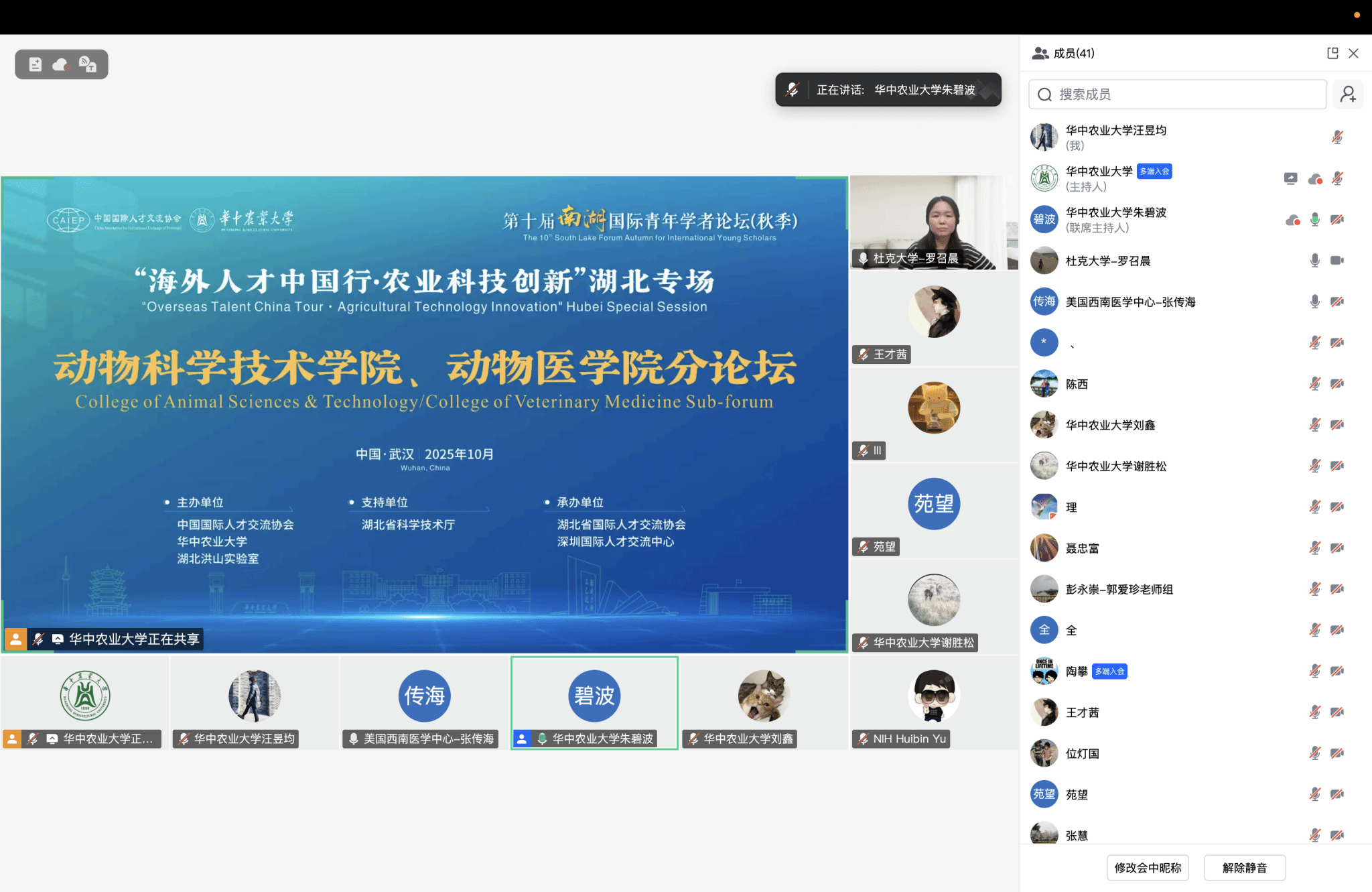Click cloud record icon in 朱碧波 row
The width and height of the screenshot is (1372, 892).
pos(1292,220)
